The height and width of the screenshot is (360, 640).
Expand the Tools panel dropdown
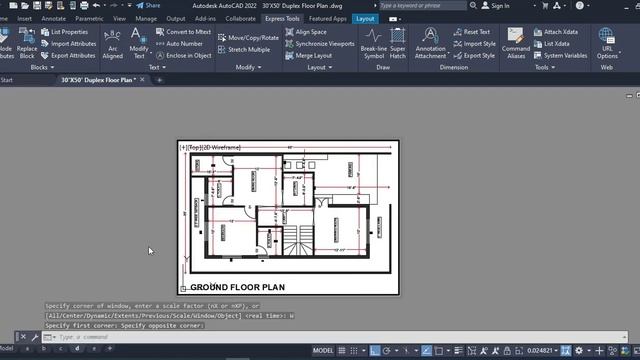[x=545, y=67]
